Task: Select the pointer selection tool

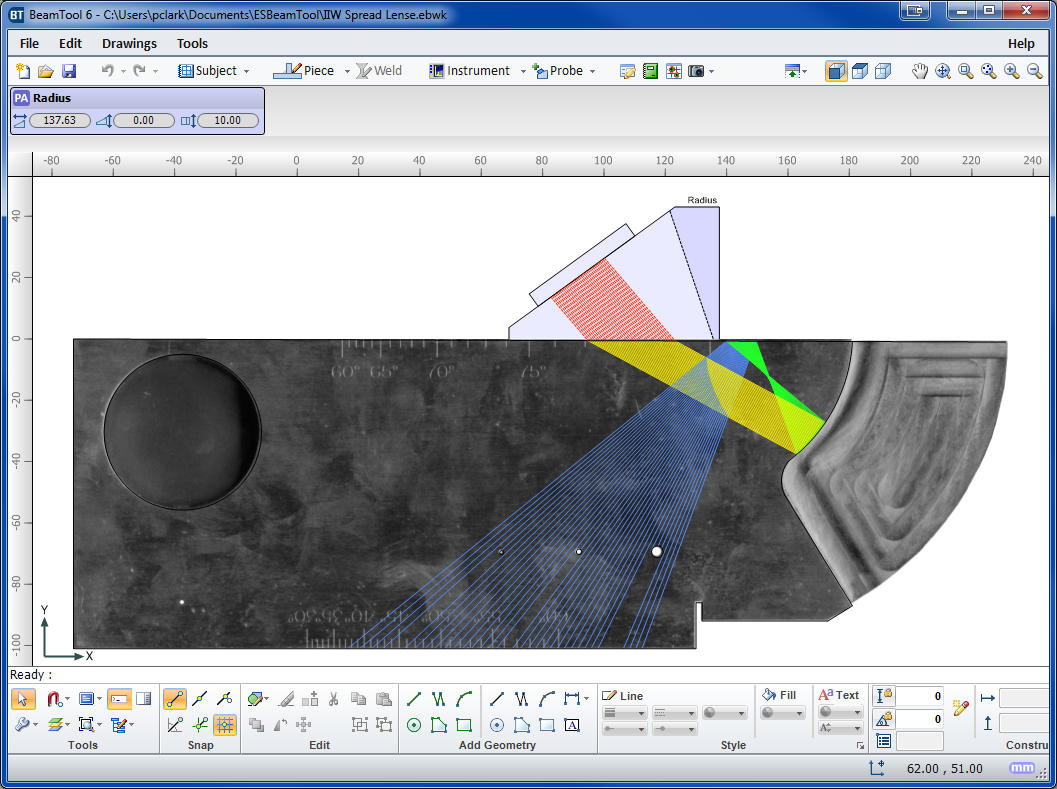Action: tap(25, 698)
